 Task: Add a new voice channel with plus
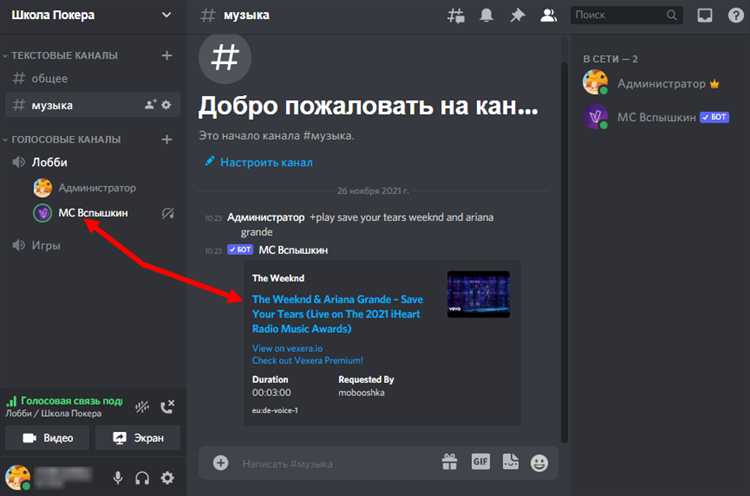click(166, 139)
